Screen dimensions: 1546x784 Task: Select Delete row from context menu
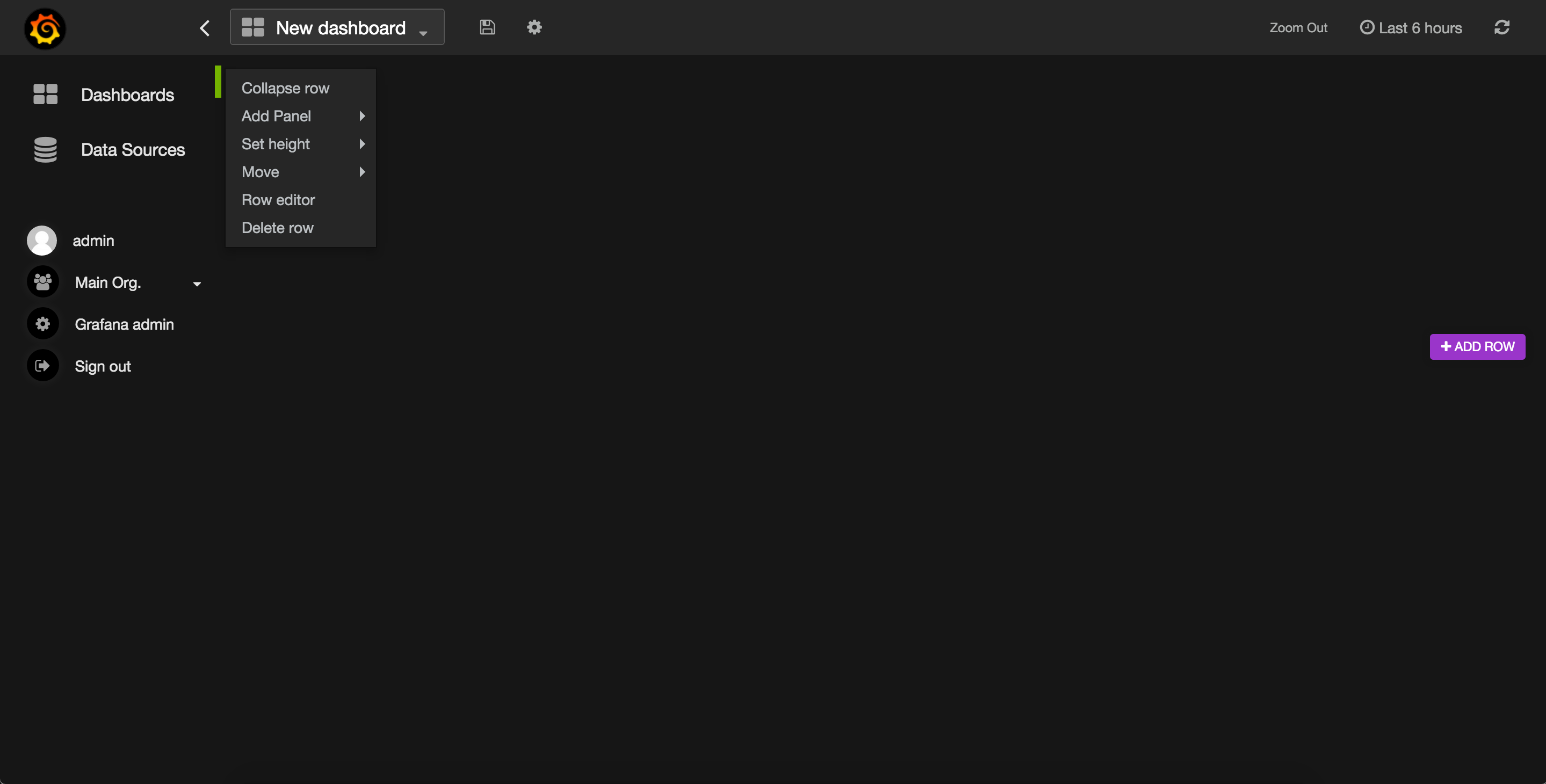pos(277,227)
